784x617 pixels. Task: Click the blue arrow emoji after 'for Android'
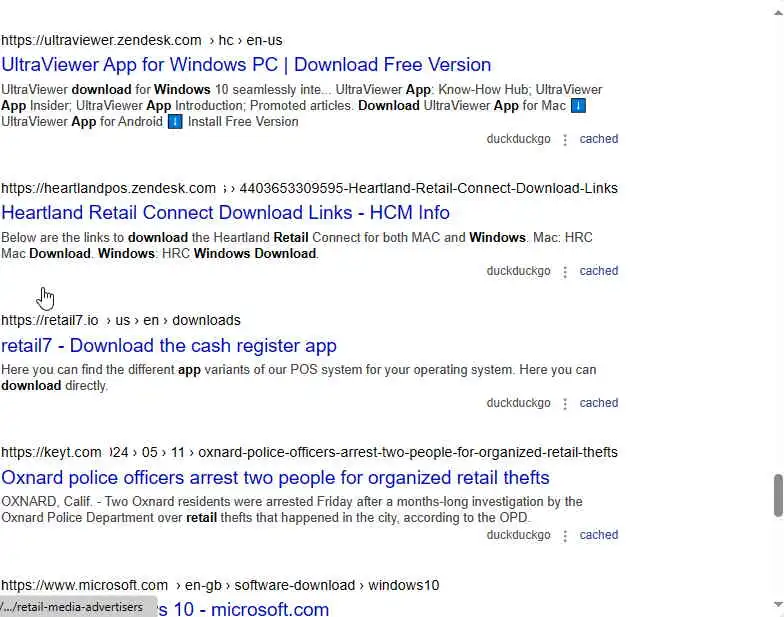(x=175, y=122)
